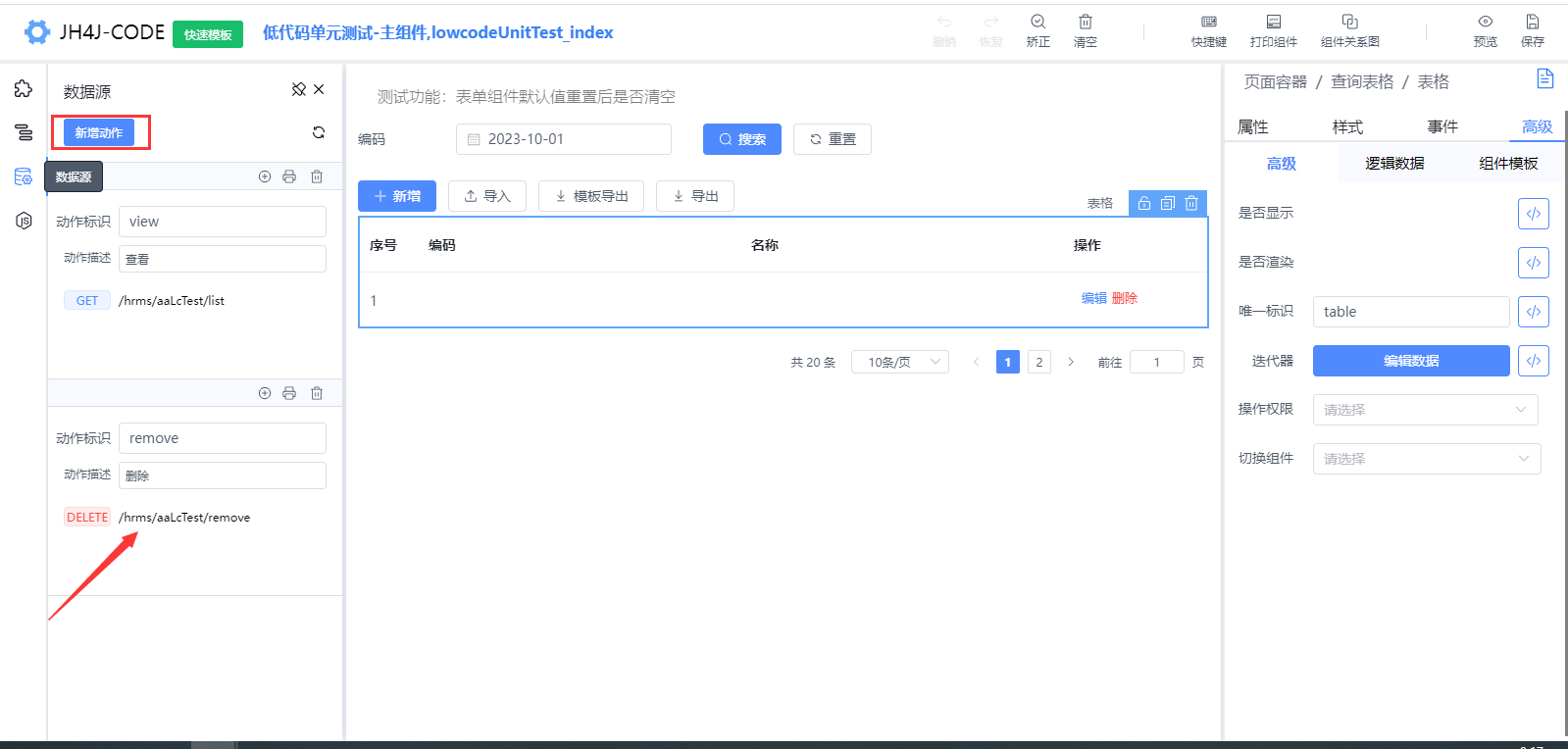
Task: Select the data source icon in sidebar
Action: point(24,176)
